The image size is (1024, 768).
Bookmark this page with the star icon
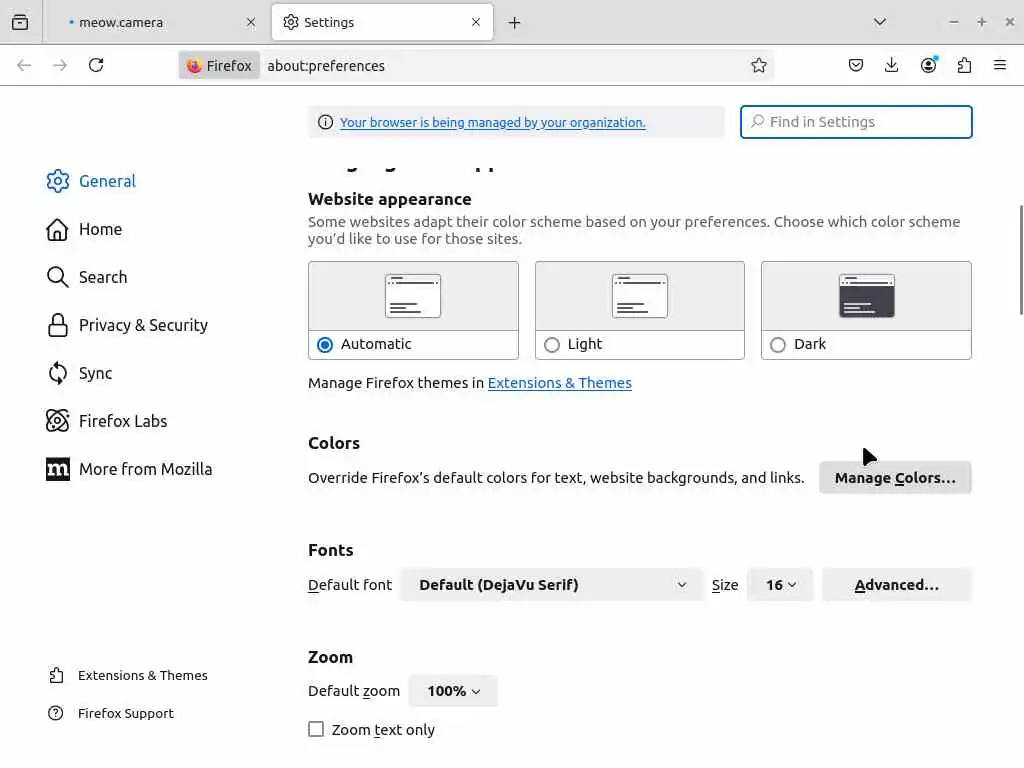coord(758,65)
